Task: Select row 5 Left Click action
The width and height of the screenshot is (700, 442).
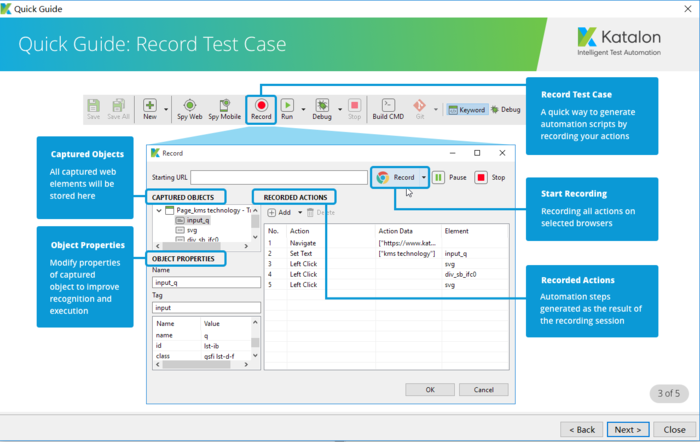Action: (x=387, y=284)
